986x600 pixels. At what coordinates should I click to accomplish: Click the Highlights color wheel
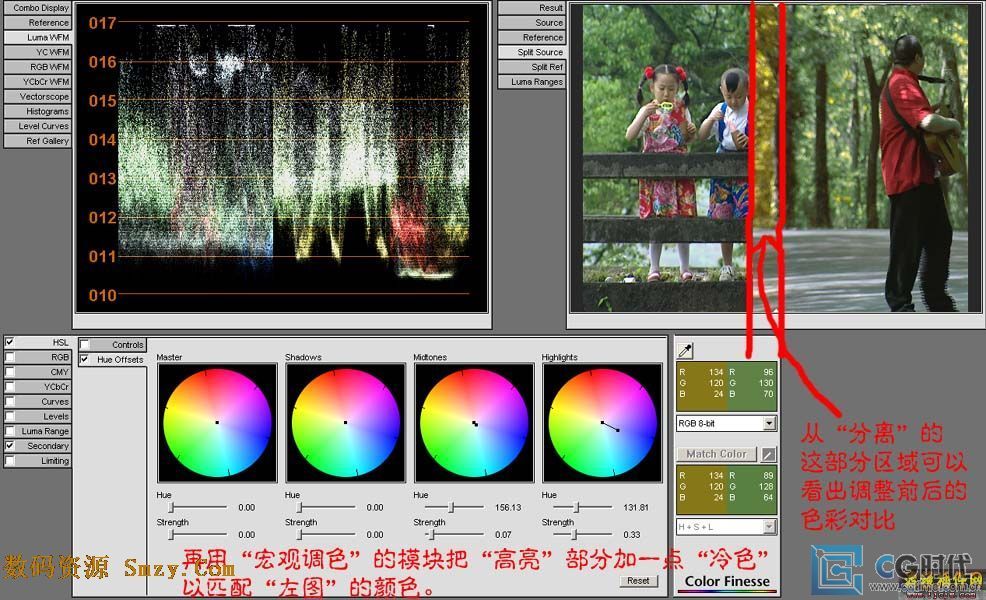pyautogui.click(x=602, y=423)
